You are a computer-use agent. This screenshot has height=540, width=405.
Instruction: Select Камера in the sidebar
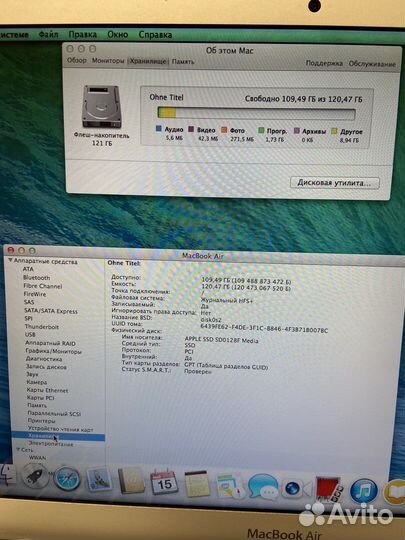[37, 383]
